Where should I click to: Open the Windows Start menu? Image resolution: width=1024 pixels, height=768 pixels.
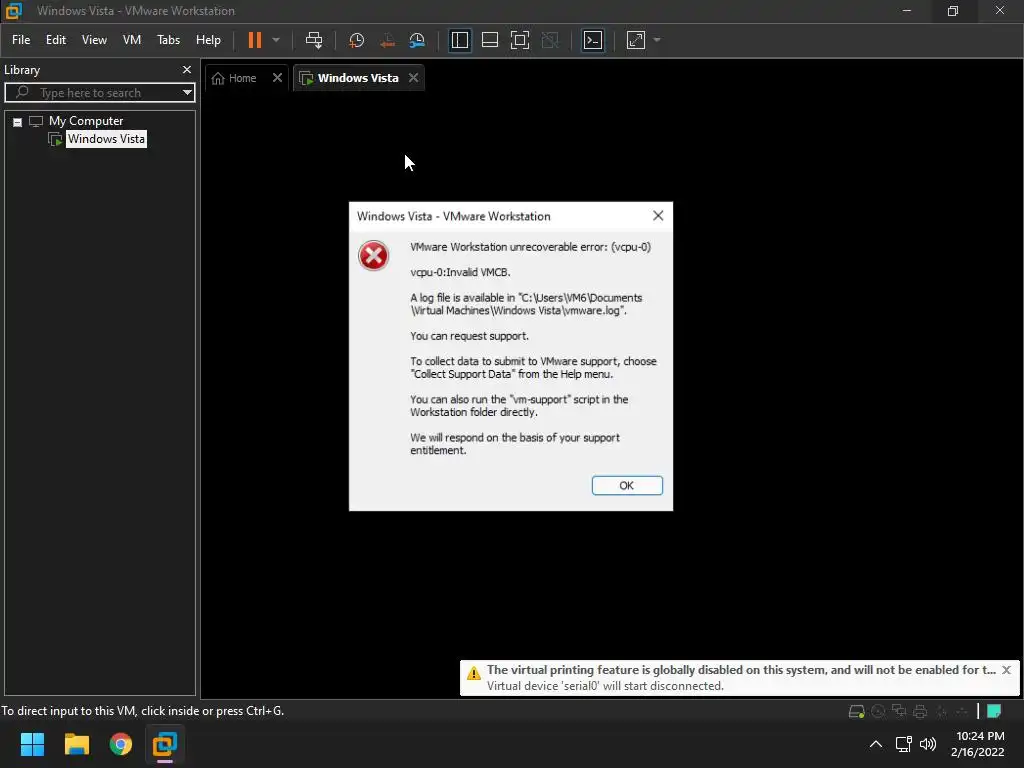click(x=32, y=744)
